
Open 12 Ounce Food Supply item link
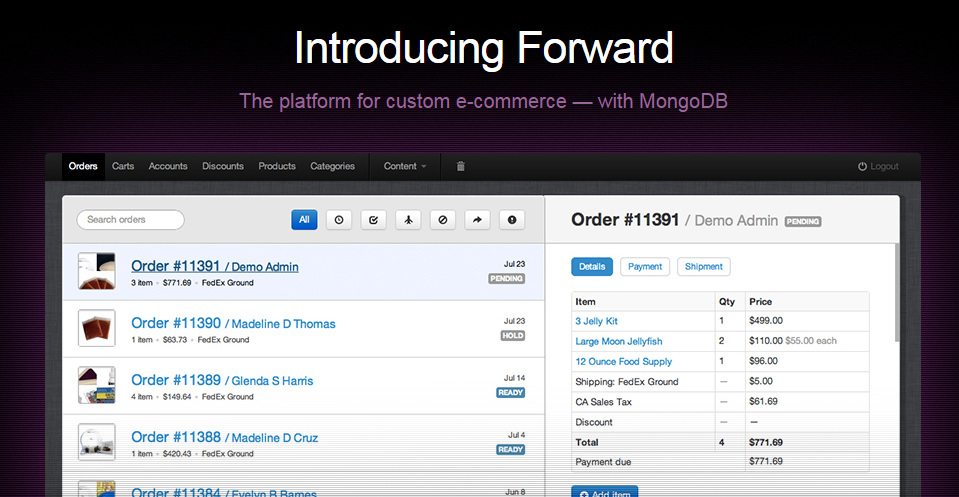tap(623, 361)
